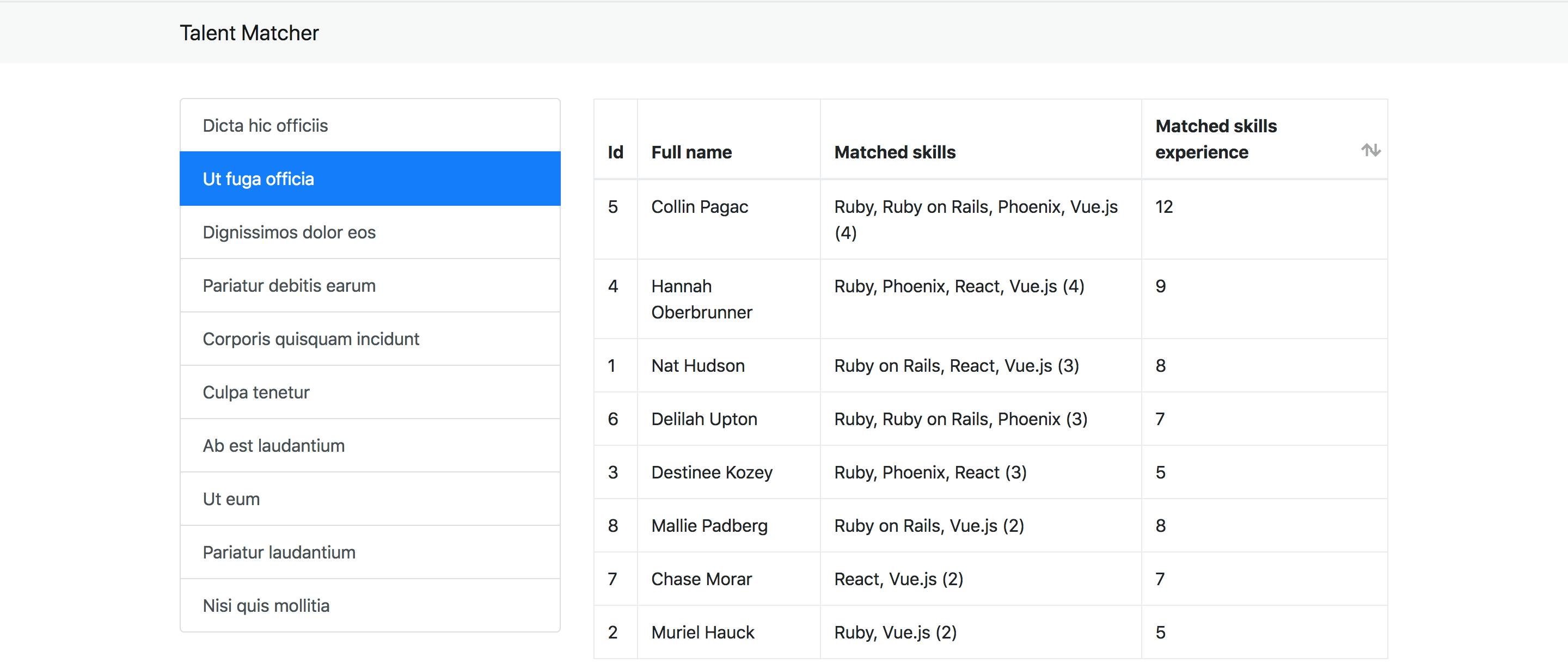Click the name Hannah Oberbrunner

click(x=702, y=299)
